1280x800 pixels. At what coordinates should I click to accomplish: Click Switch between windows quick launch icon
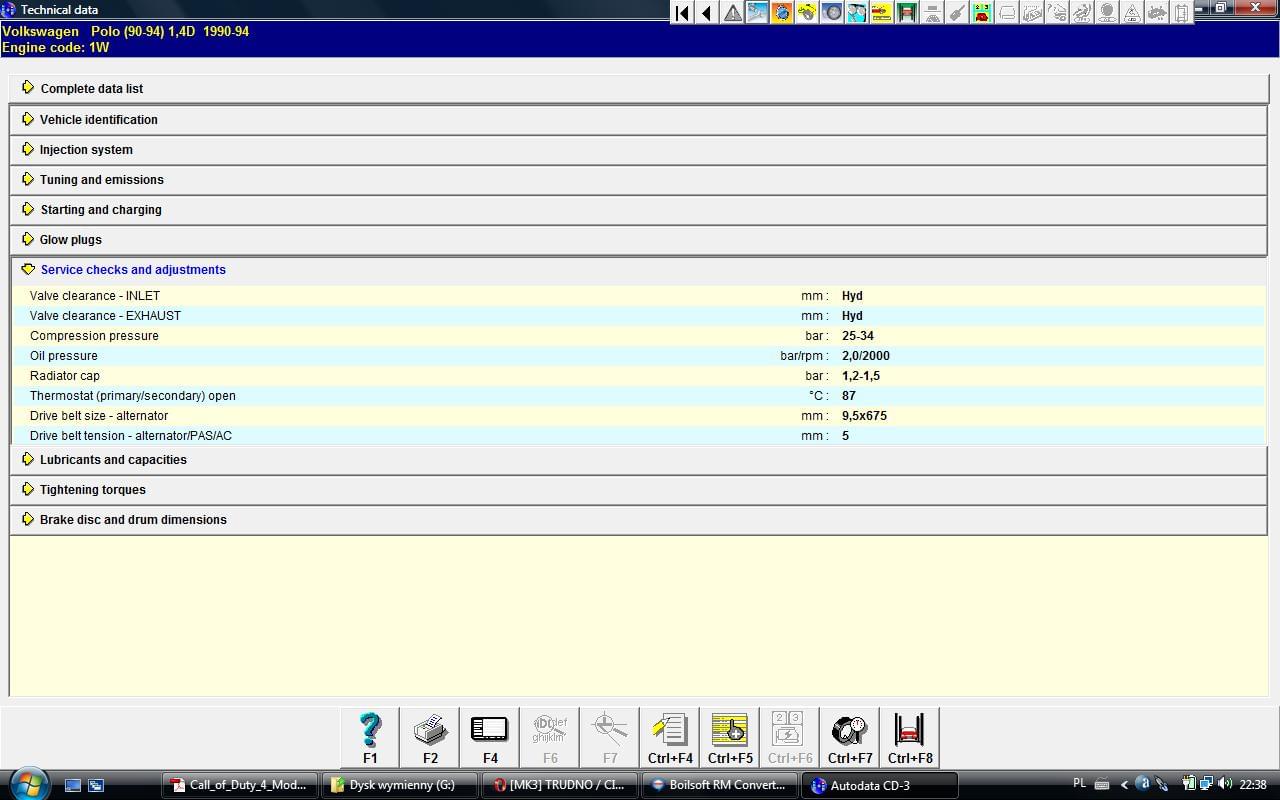[96, 785]
